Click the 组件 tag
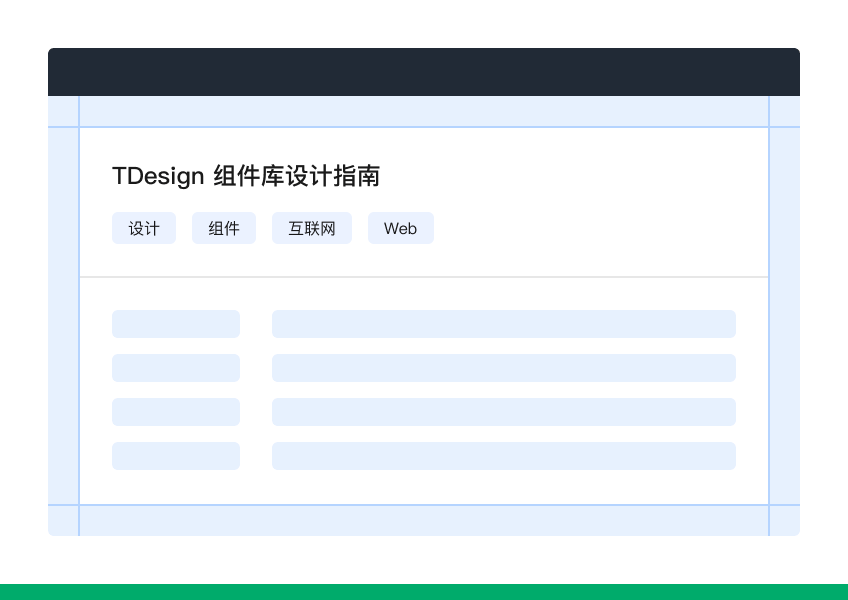848x600 pixels. pyautogui.click(x=224, y=228)
